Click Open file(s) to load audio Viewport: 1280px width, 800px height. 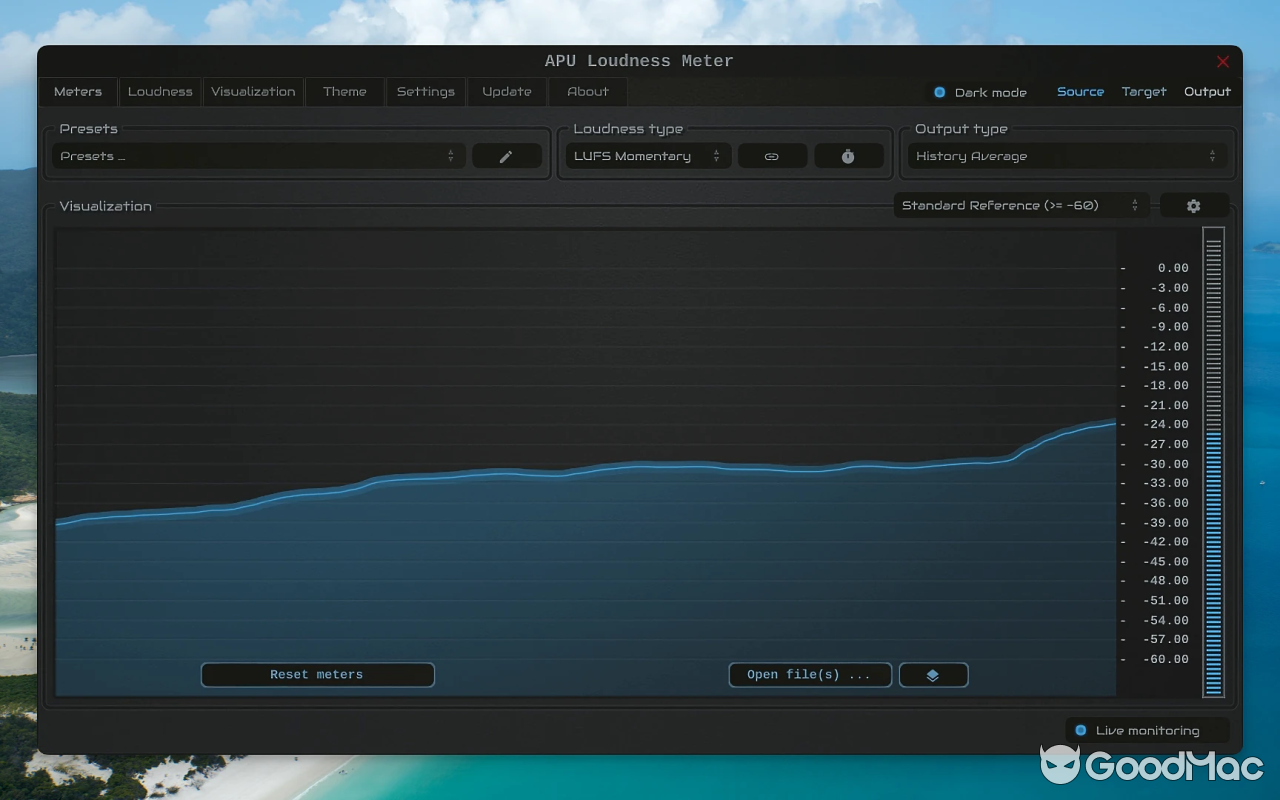tap(809, 674)
